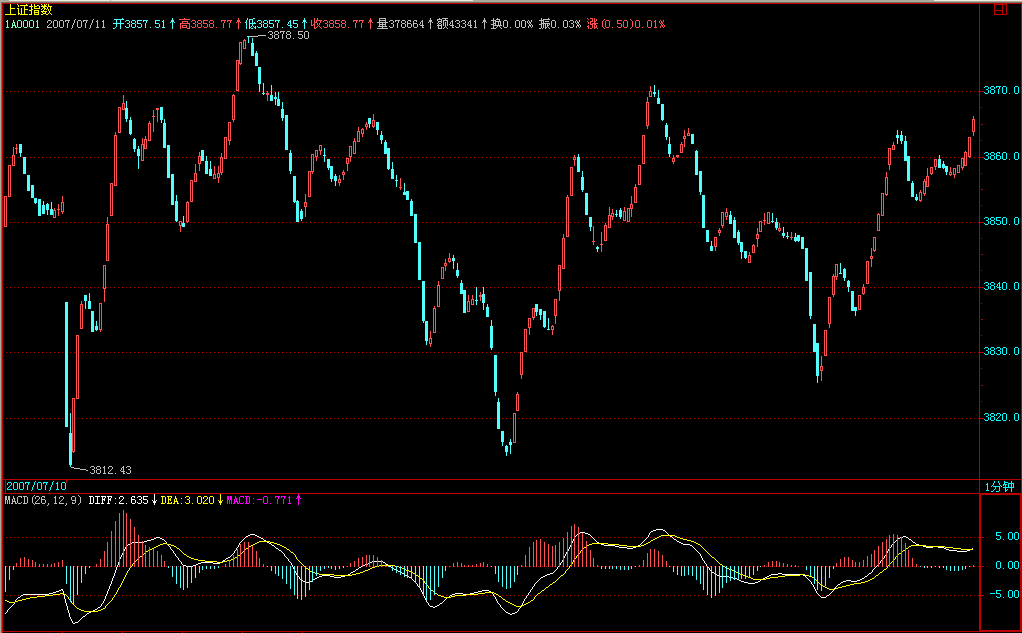1022x633 pixels.
Task: Click the 3870.0 level on price axis
Action: pyautogui.click(x=1000, y=91)
